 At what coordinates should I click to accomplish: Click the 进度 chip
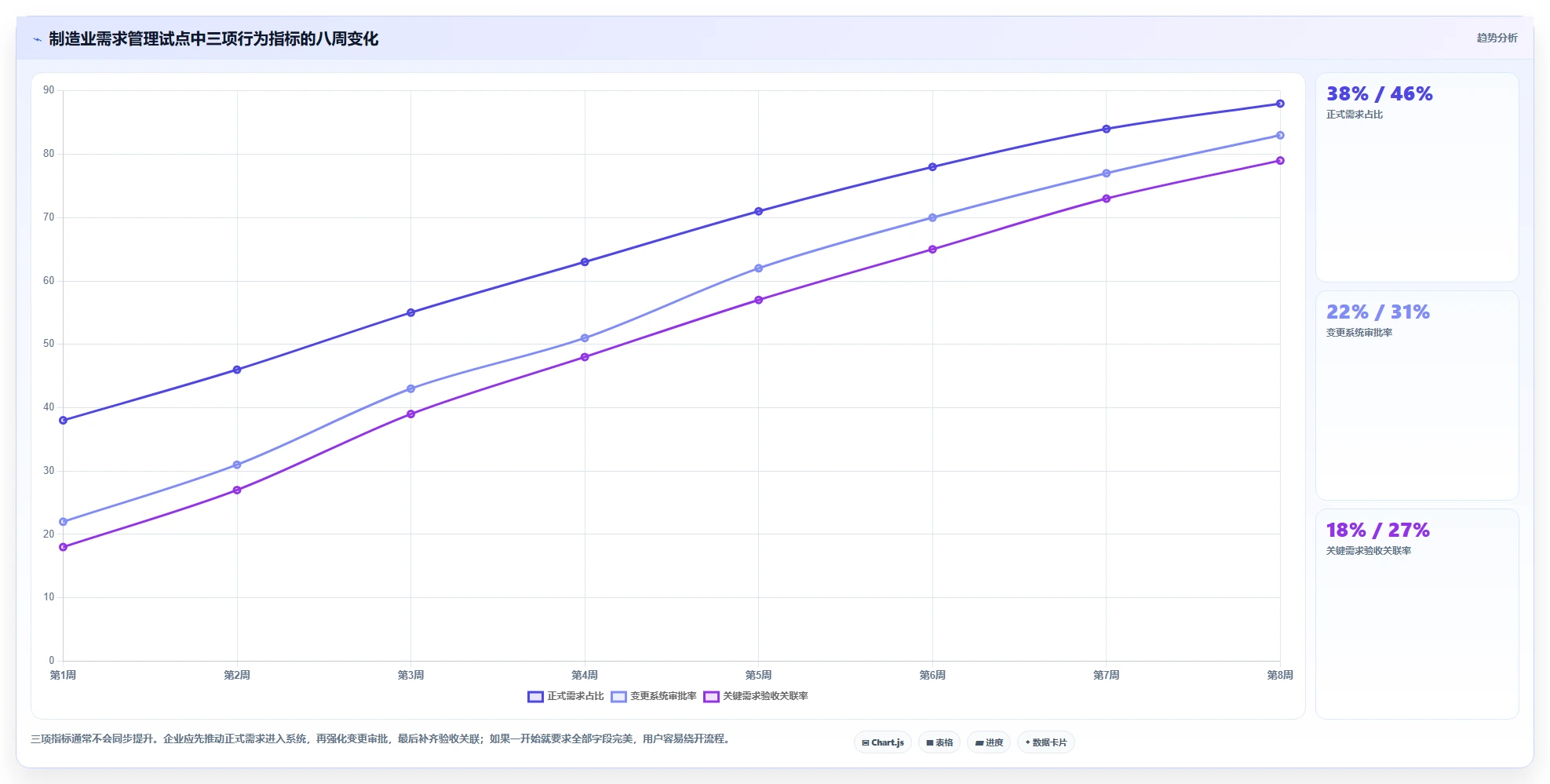pyautogui.click(x=989, y=742)
